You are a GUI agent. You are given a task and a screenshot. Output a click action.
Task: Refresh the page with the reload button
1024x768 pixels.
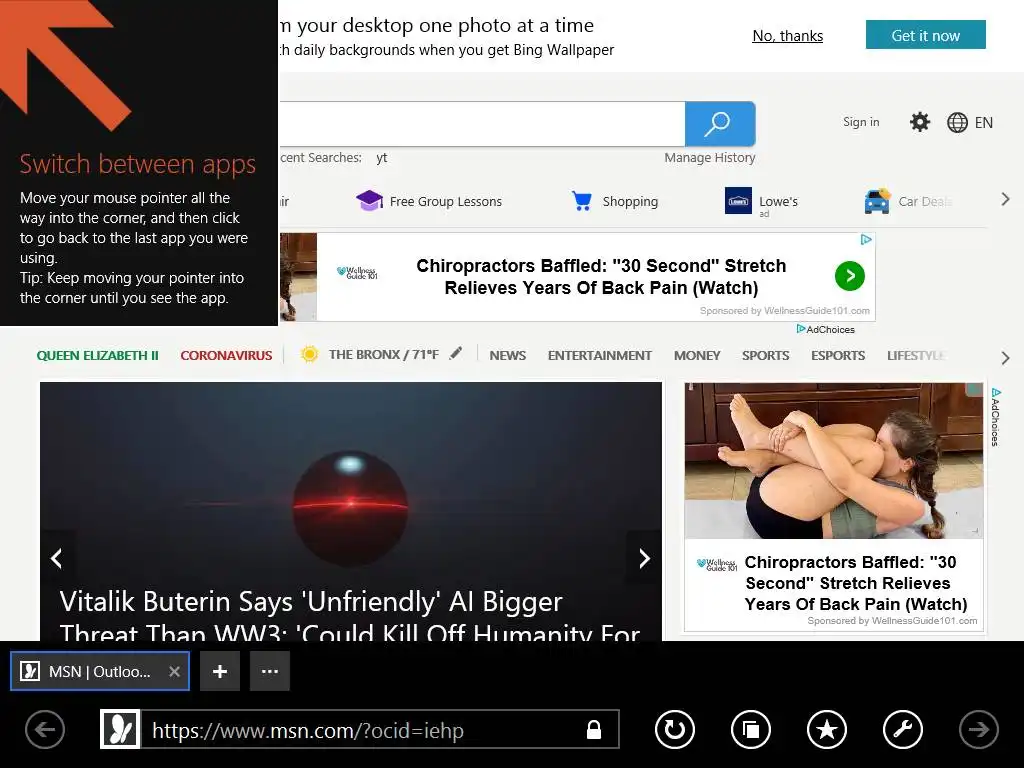click(675, 729)
